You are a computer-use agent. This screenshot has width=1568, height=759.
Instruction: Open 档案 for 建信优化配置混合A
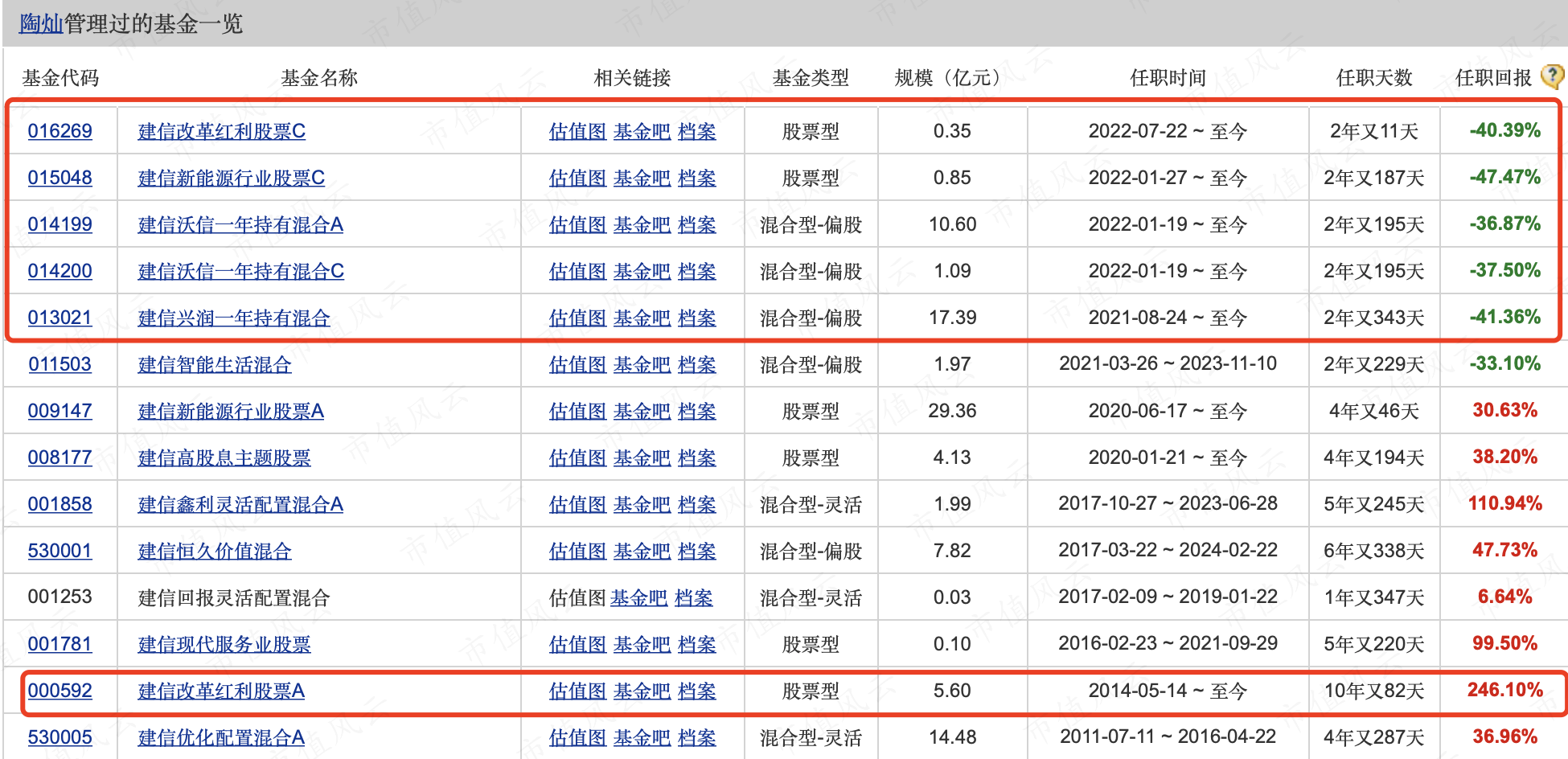click(696, 737)
